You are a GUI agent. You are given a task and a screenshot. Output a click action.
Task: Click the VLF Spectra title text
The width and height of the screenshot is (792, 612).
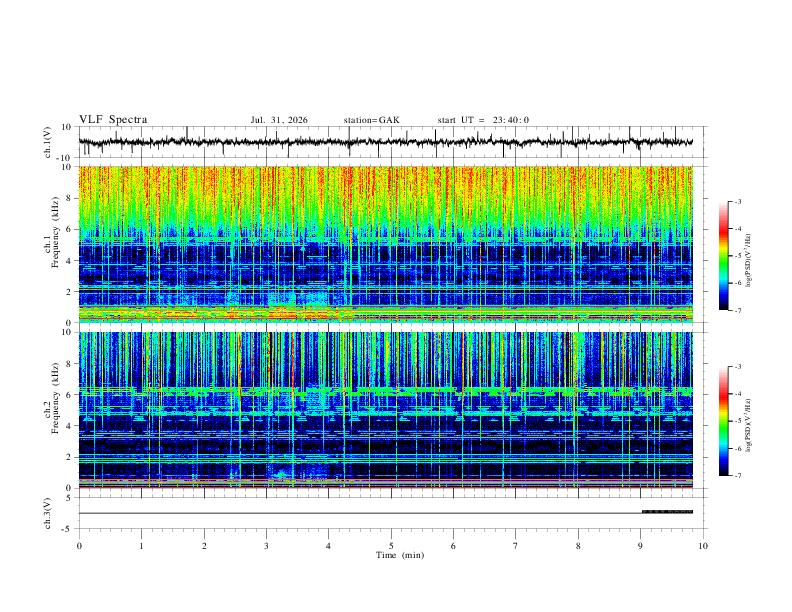point(113,120)
